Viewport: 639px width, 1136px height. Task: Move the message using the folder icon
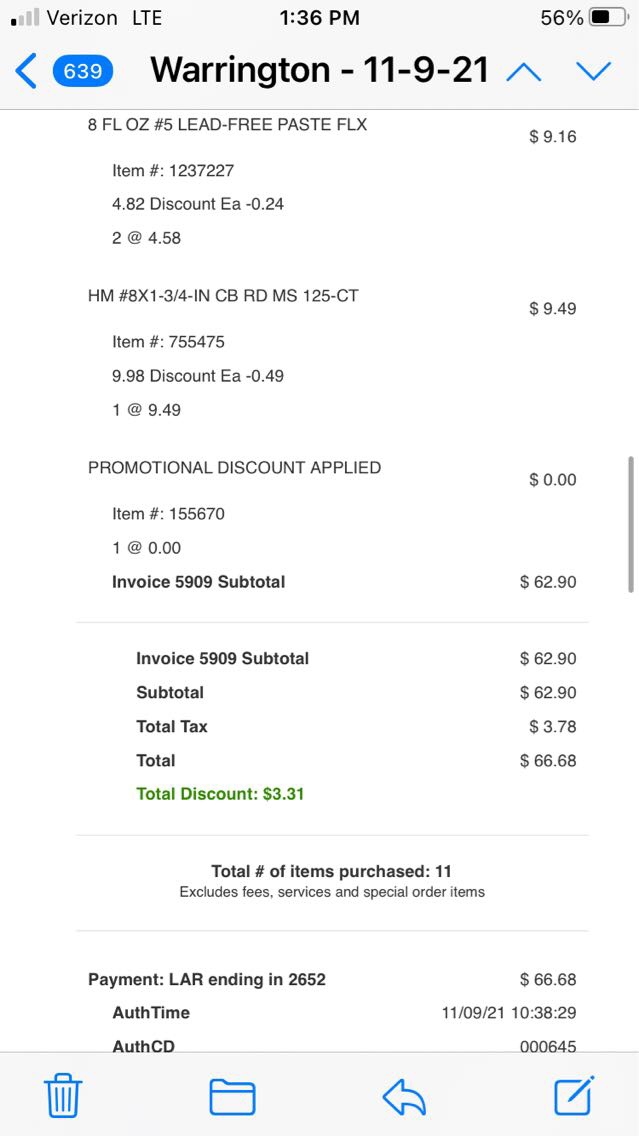tap(232, 1096)
